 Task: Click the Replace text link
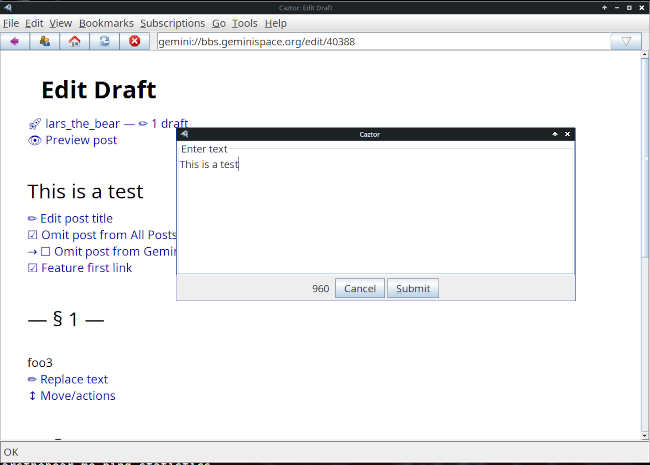pos(74,379)
